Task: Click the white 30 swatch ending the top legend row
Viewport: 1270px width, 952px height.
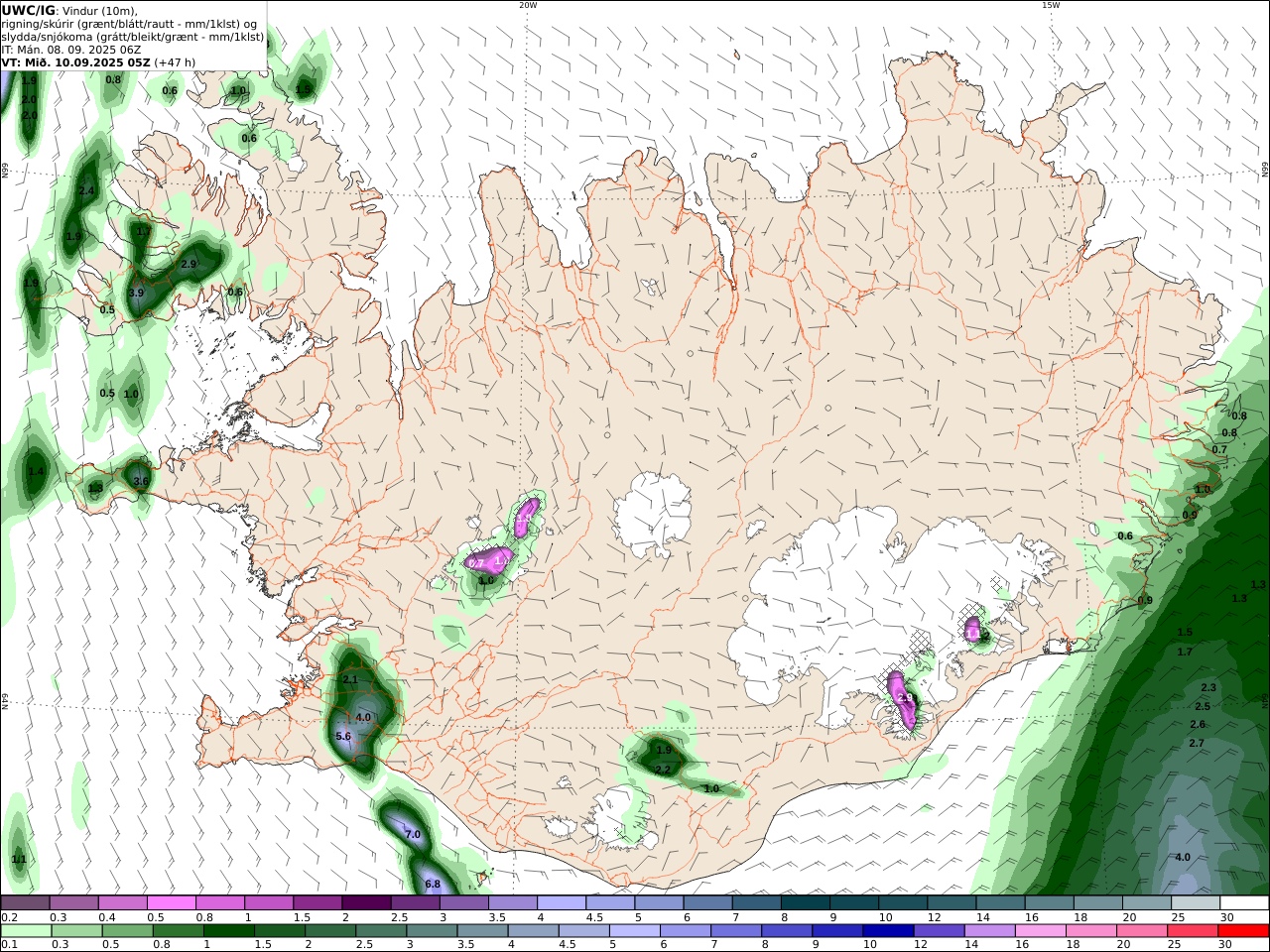Action: pos(1244,903)
